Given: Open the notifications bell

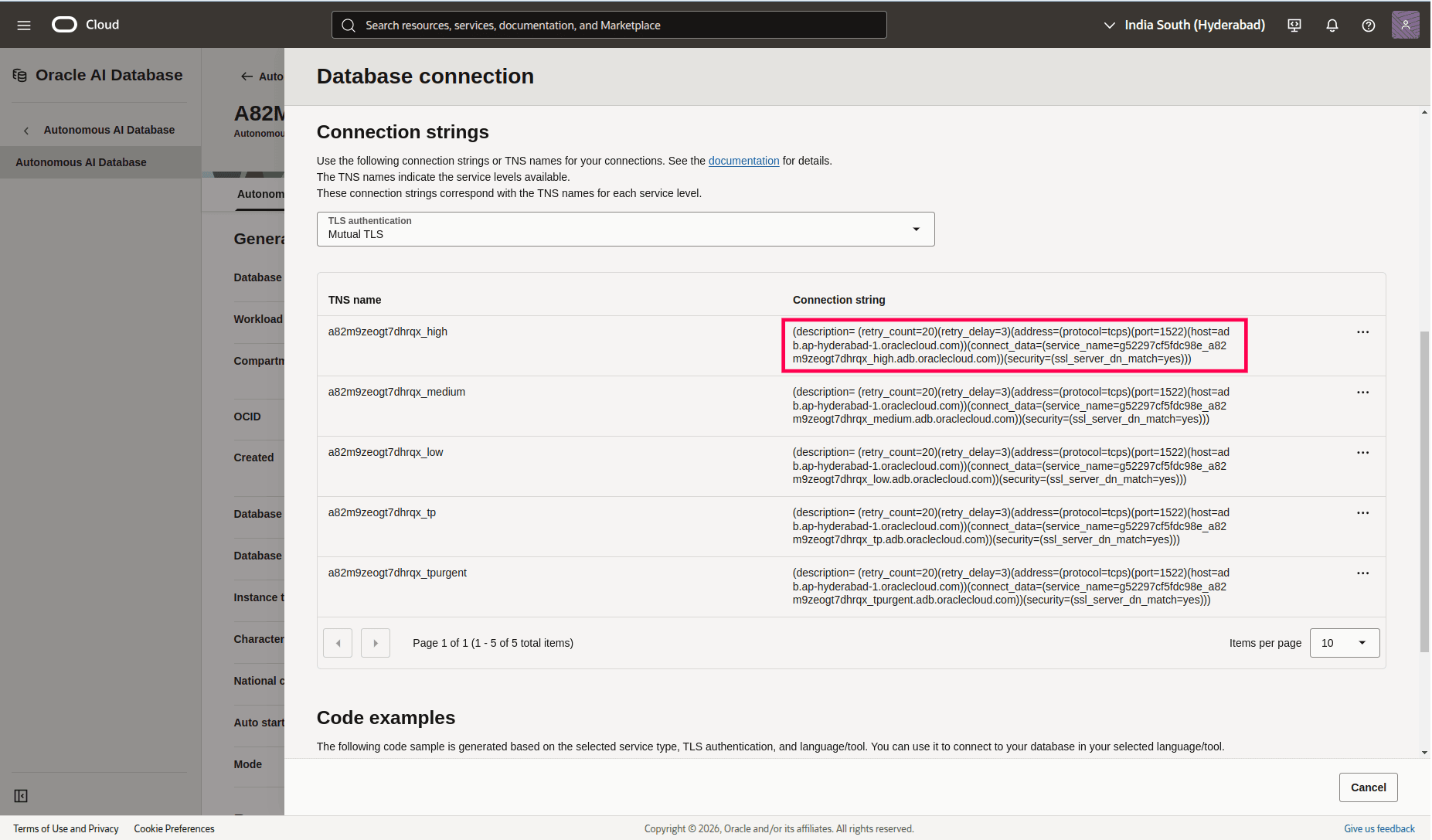Looking at the screenshot, I should [x=1332, y=26].
